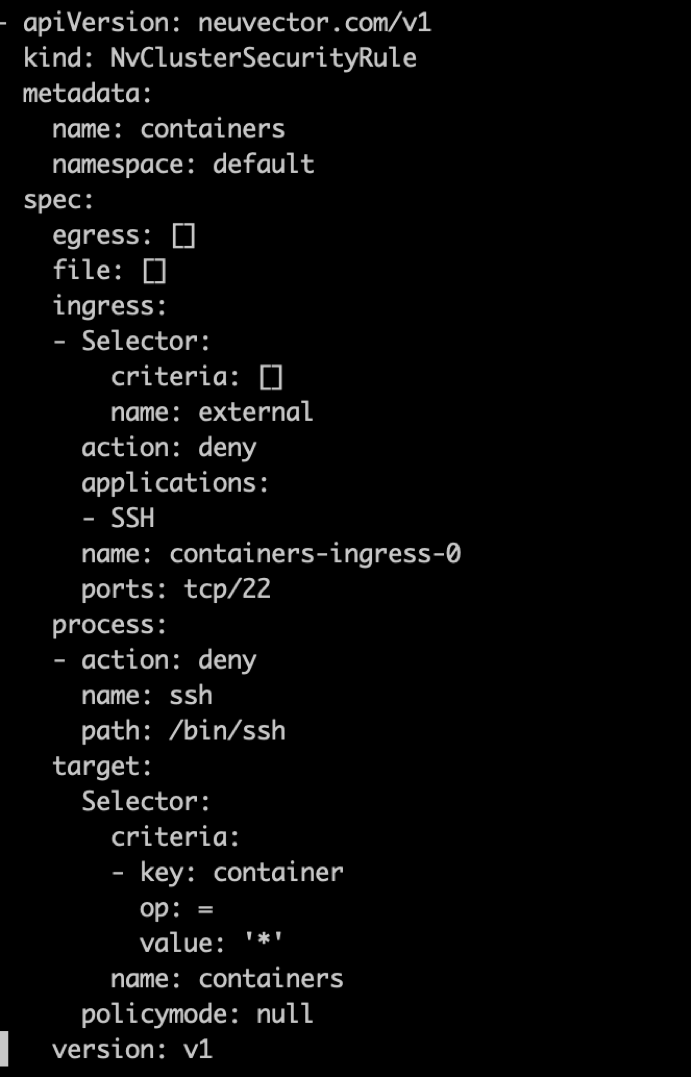The image size is (691, 1077).
Task: Click the terminal cursor block
Action: pos(3,1049)
